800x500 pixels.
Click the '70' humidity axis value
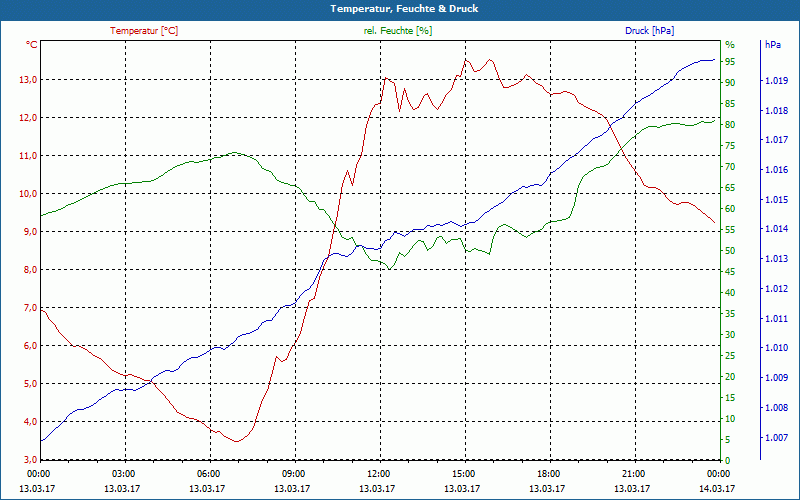730,167
